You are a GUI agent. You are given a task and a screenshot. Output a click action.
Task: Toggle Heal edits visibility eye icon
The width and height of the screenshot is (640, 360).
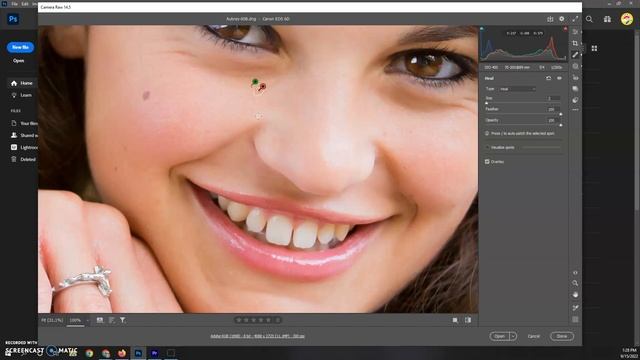point(559,78)
